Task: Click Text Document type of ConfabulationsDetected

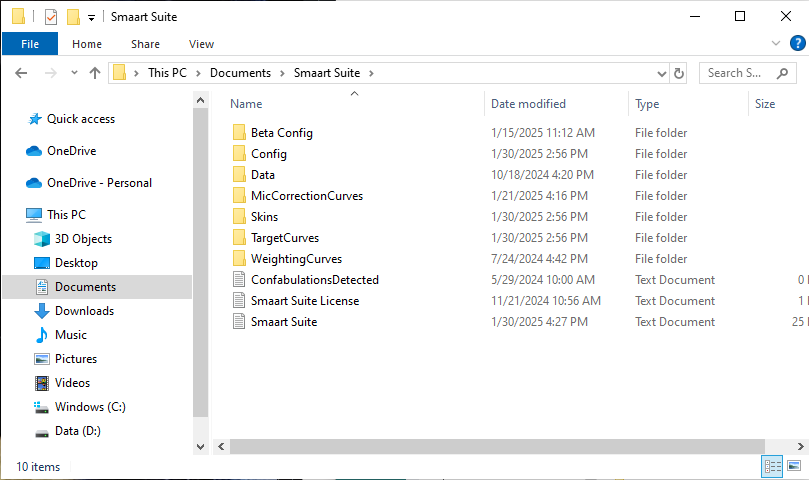Action: (675, 280)
